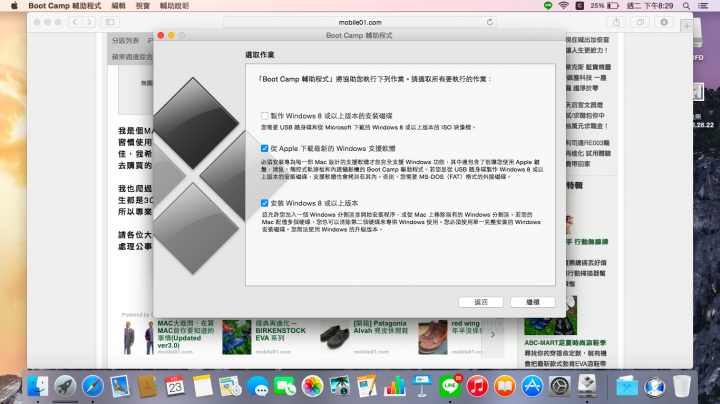Open the Trash in the Dock
The width and height of the screenshot is (720, 404).
(x=682, y=386)
